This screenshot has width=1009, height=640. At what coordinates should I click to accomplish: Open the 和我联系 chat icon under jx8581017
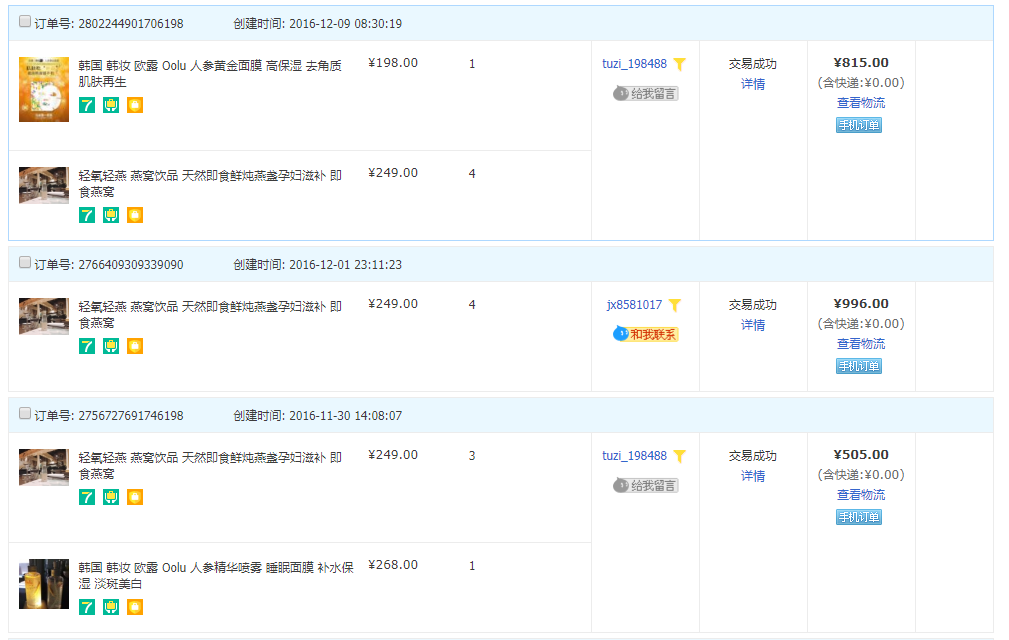pos(646,334)
